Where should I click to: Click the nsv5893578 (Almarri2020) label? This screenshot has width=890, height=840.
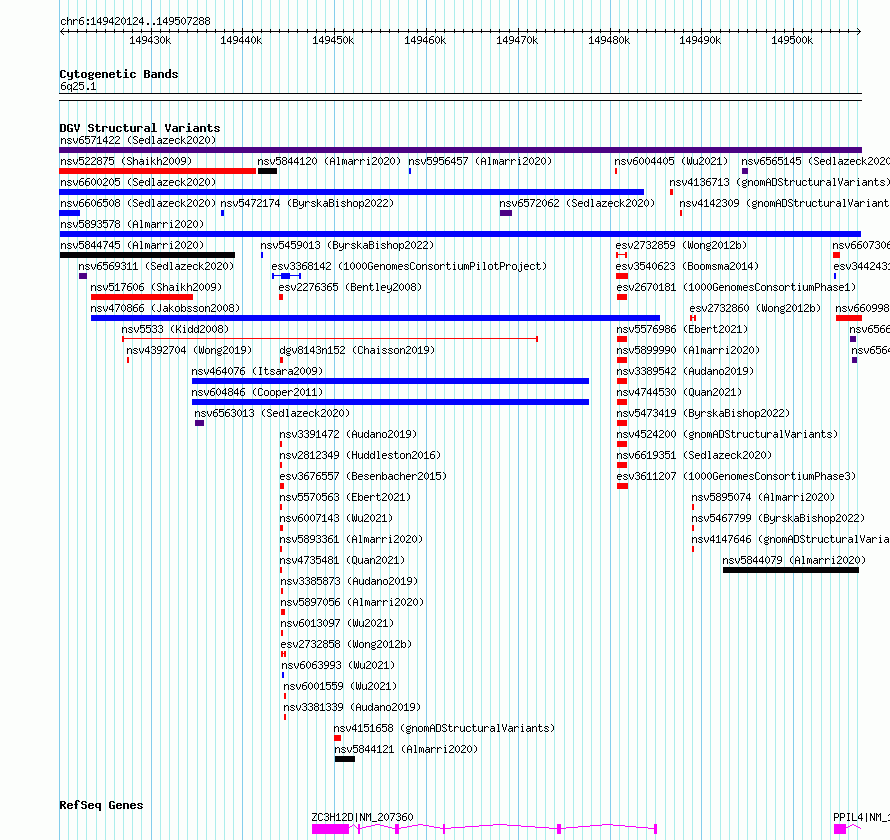(x=132, y=224)
